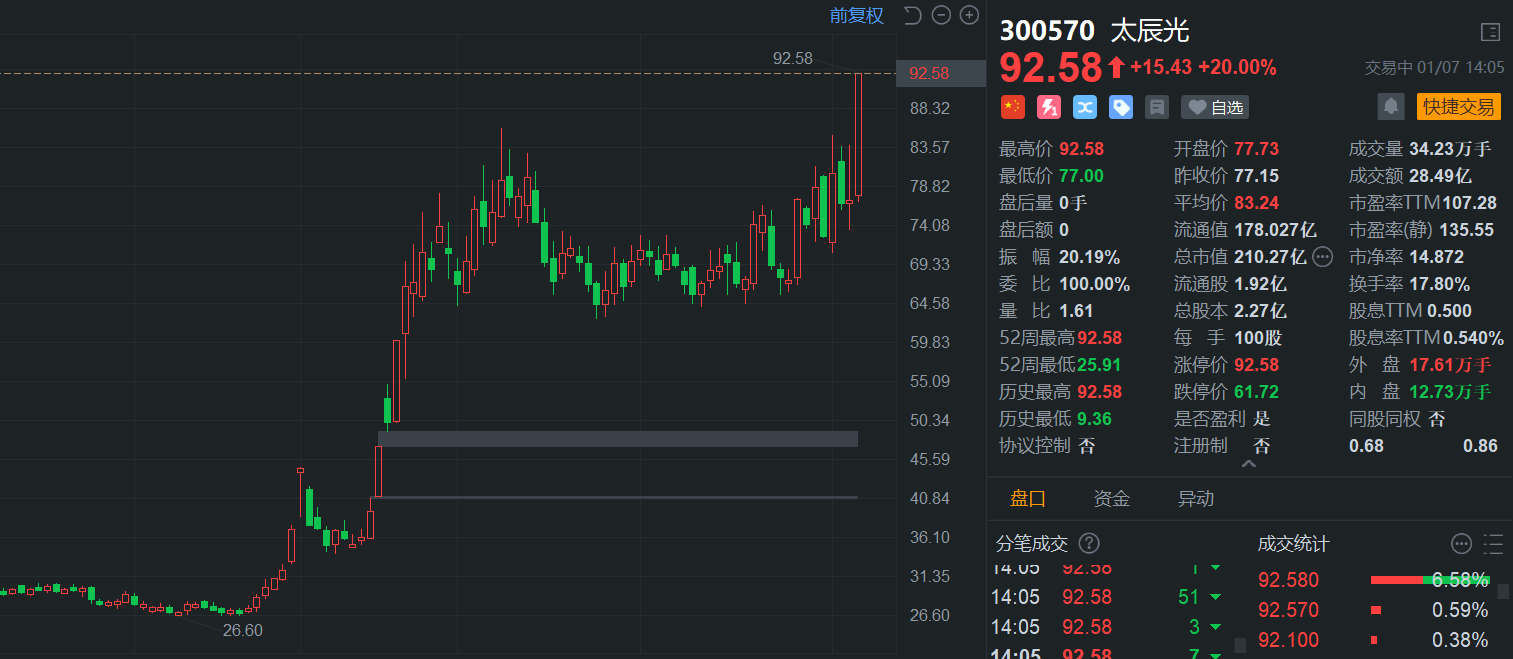The width and height of the screenshot is (1513, 659).
Task: Switch to the 异动 tab
Action: 1196,498
